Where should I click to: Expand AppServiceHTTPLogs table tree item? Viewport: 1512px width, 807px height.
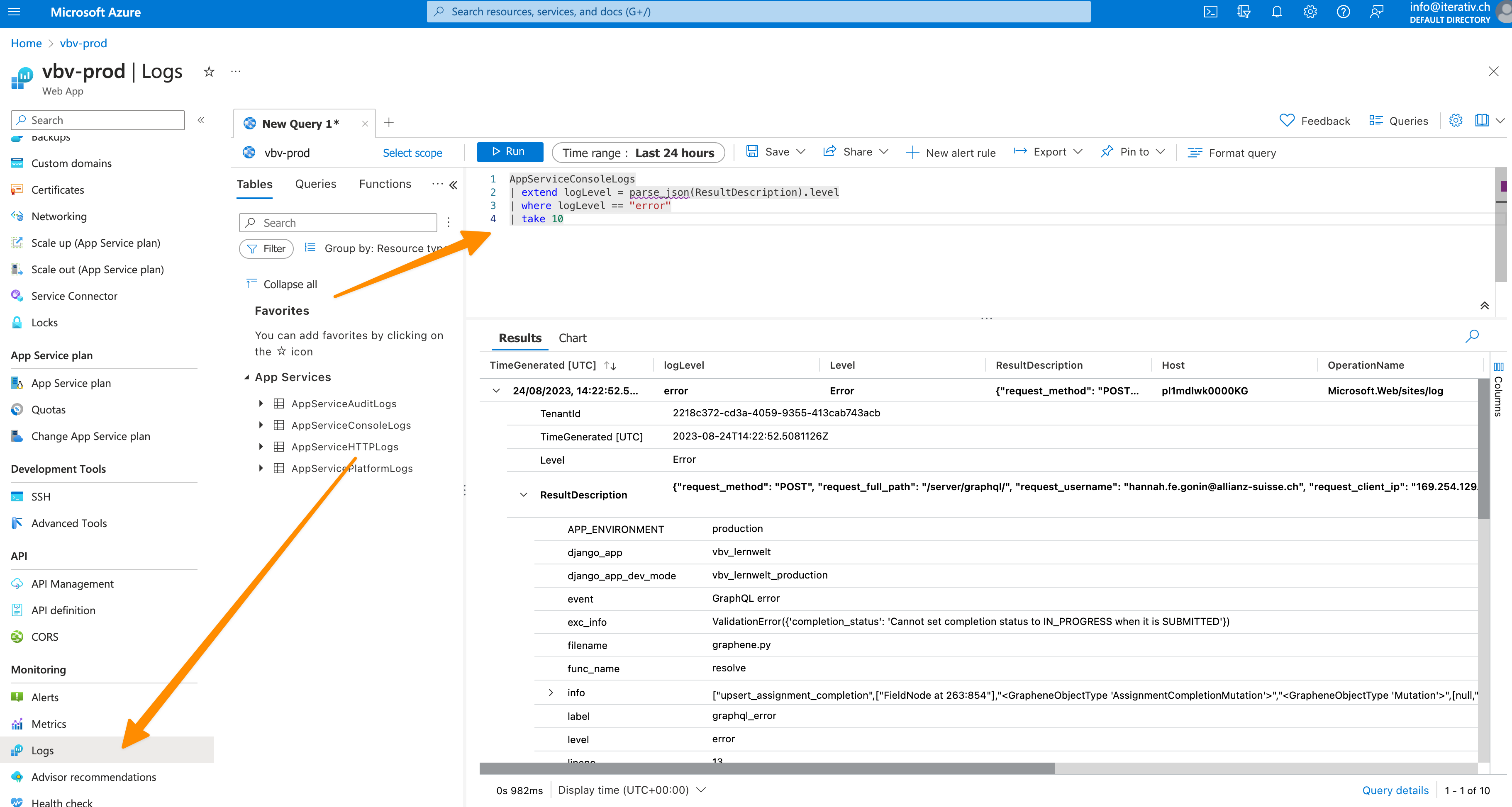(261, 447)
